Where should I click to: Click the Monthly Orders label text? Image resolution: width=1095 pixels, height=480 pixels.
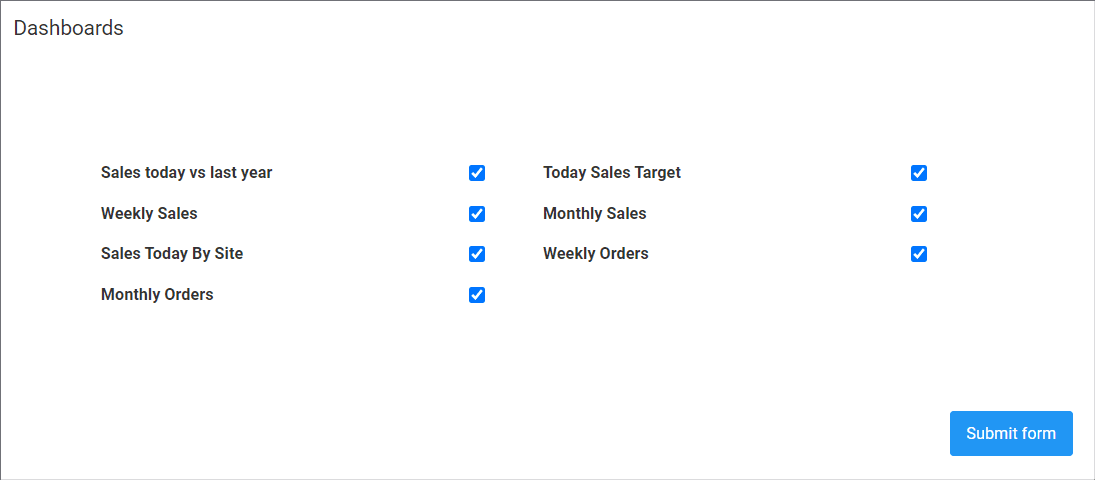[157, 295]
